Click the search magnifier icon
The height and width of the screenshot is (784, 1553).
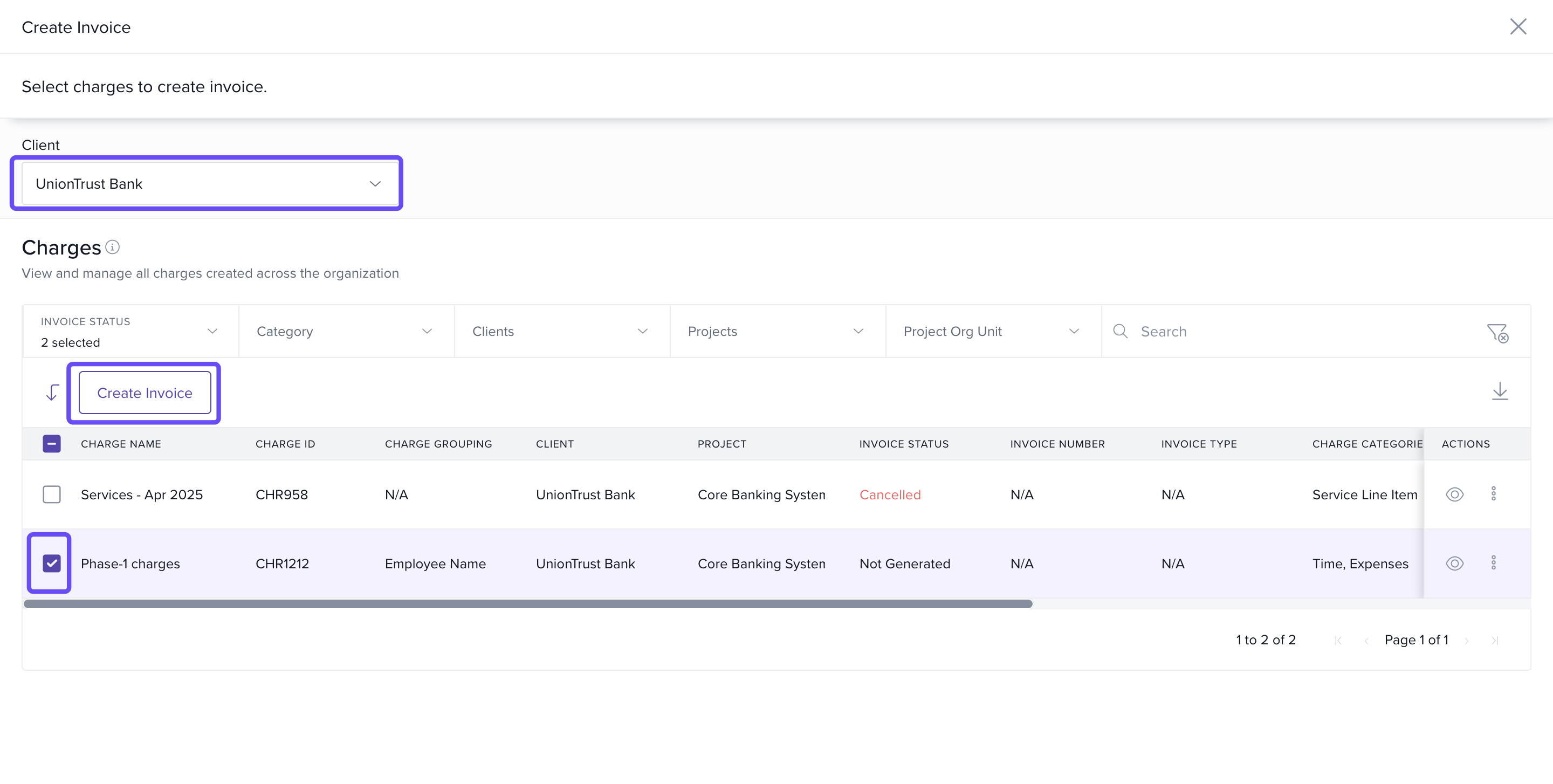[1120, 332]
